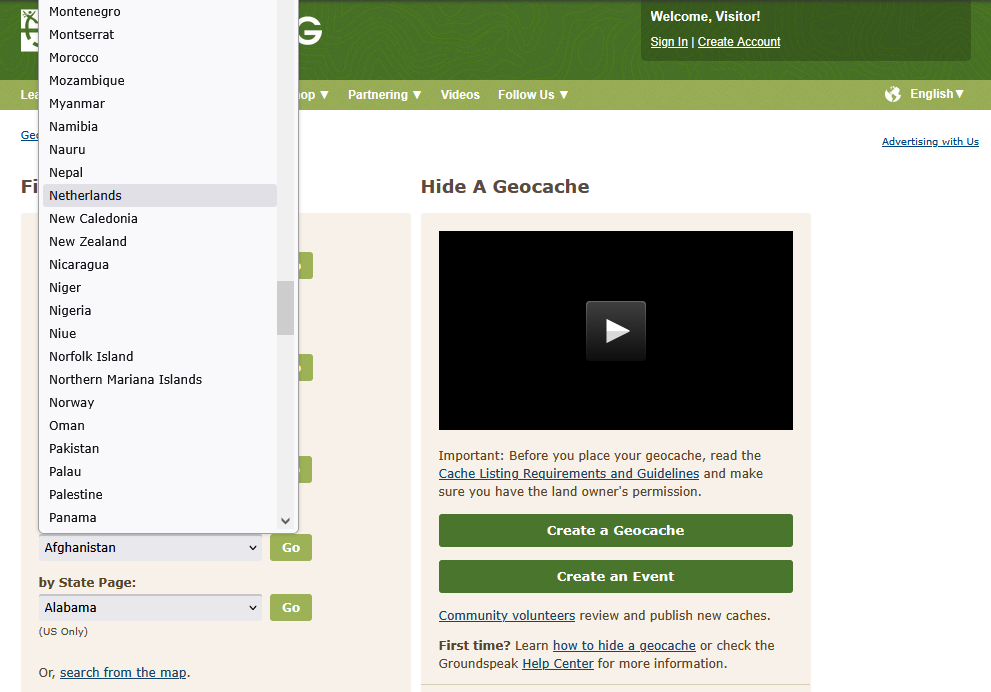The width and height of the screenshot is (991, 692).
Task: Open the Videos menu item
Action: 460,95
